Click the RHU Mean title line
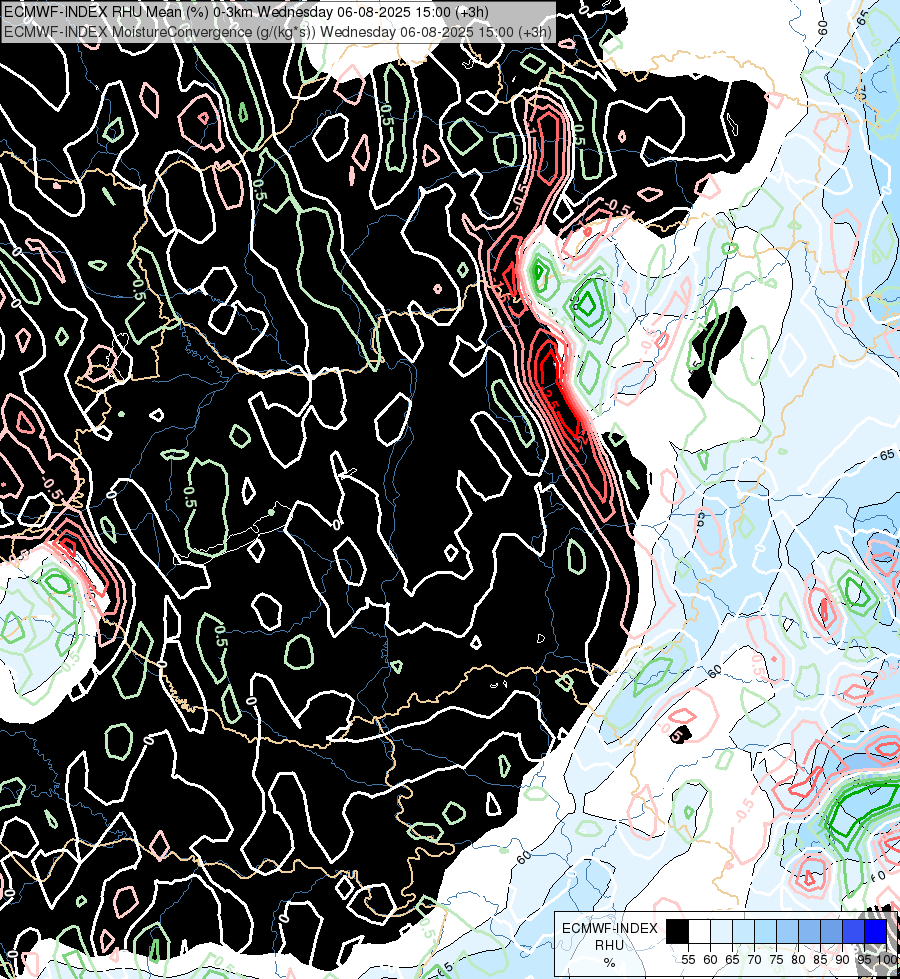The height and width of the screenshot is (979, 900). point(246,11)
